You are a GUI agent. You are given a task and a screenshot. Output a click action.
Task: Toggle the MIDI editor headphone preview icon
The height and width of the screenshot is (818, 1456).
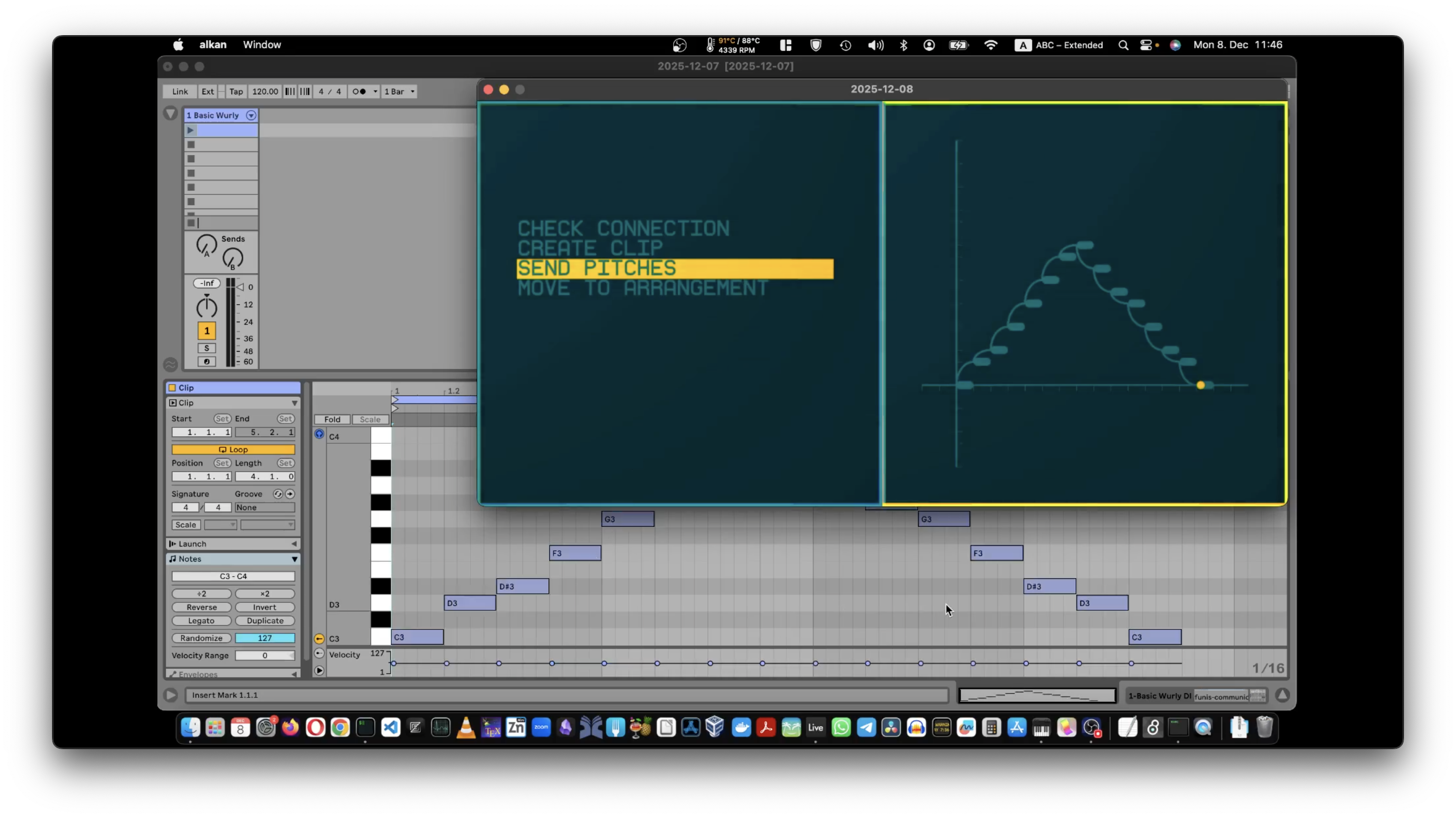(x=319, y=434)
